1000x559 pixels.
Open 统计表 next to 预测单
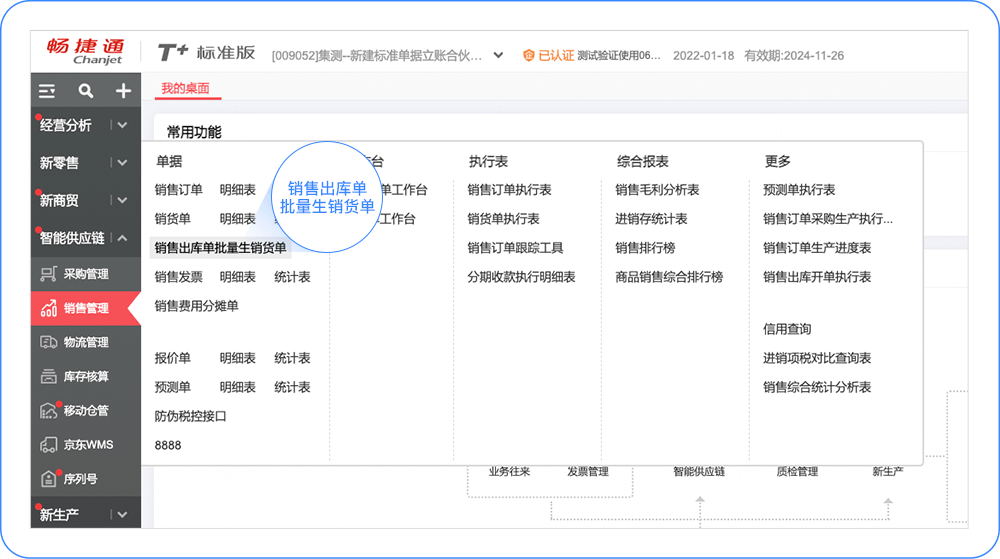pyautogui.click(x=293, y=388)
